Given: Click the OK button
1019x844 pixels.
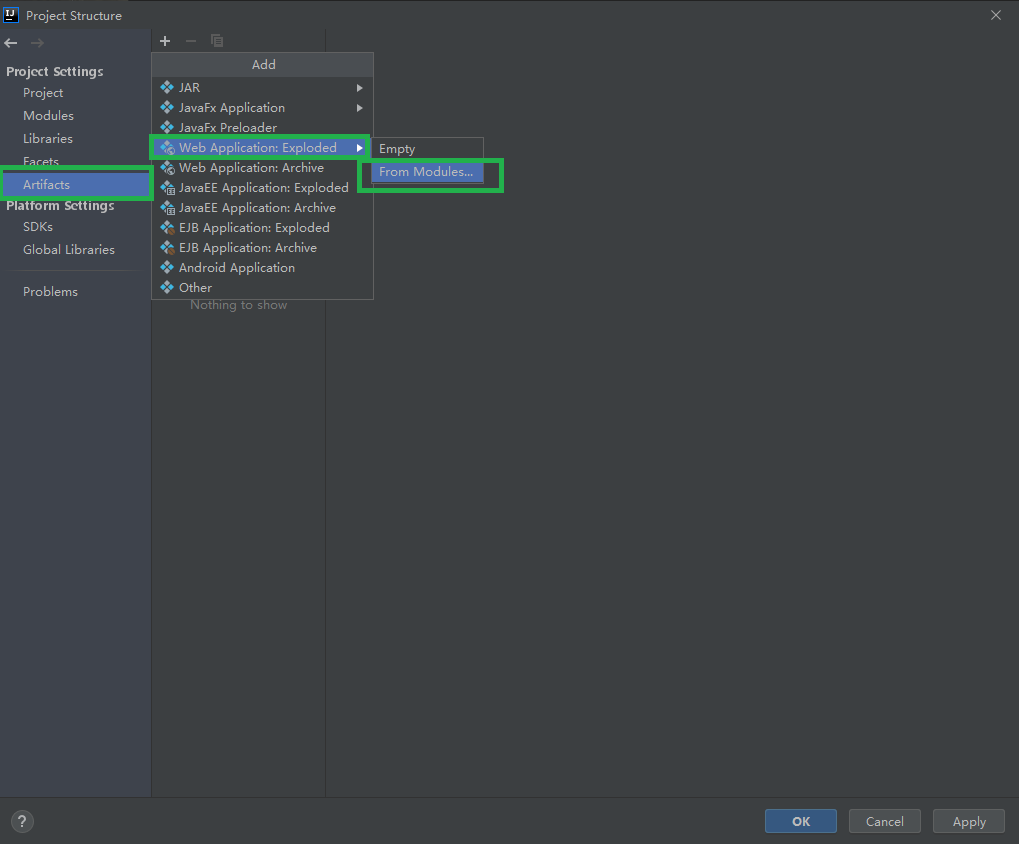Looking at the screenshot, I should (x=801, y=821).
